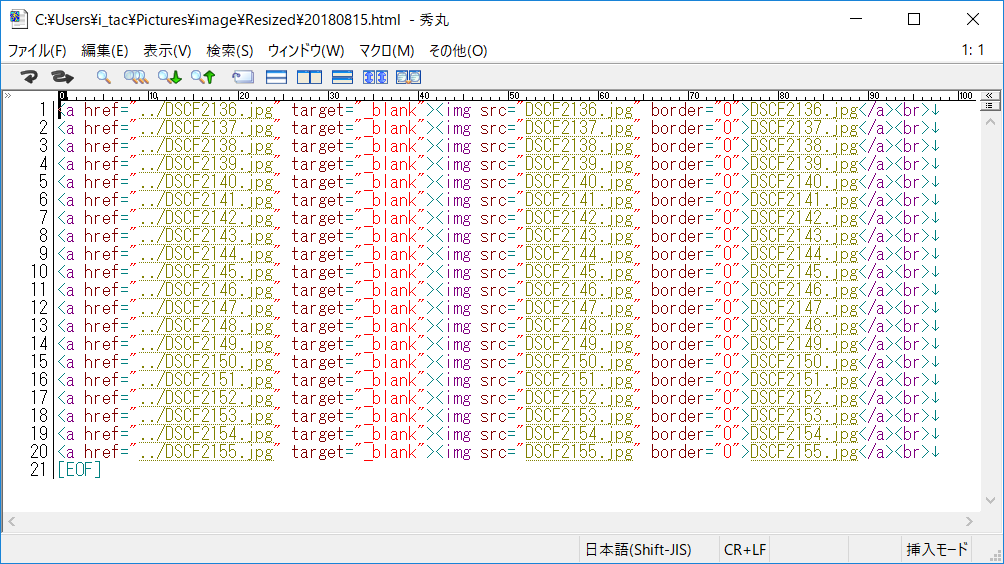Click the stacked windows tile icon
The width and height of the screenshot is (1004, 564).
343,77
